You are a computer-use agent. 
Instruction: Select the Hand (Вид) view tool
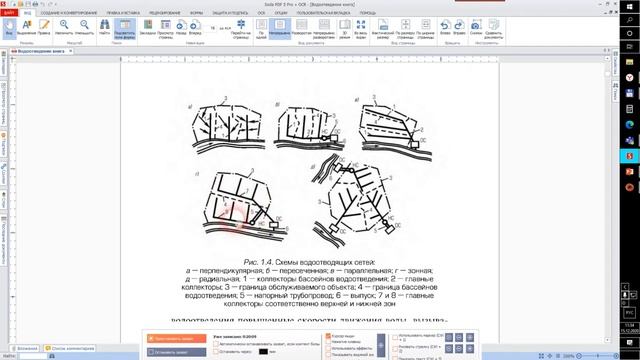click(9, 29)
